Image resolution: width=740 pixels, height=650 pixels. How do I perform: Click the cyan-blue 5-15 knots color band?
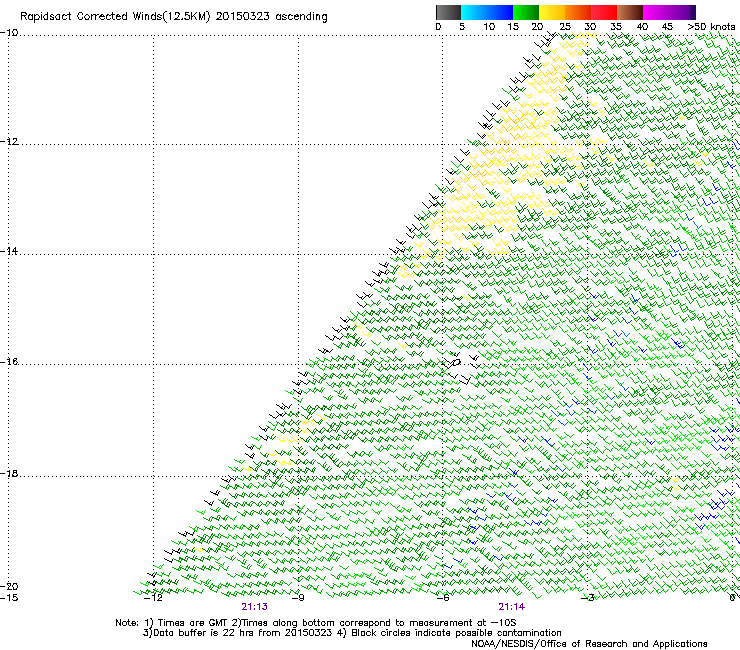pyautogui.click(x=487, y=12)
